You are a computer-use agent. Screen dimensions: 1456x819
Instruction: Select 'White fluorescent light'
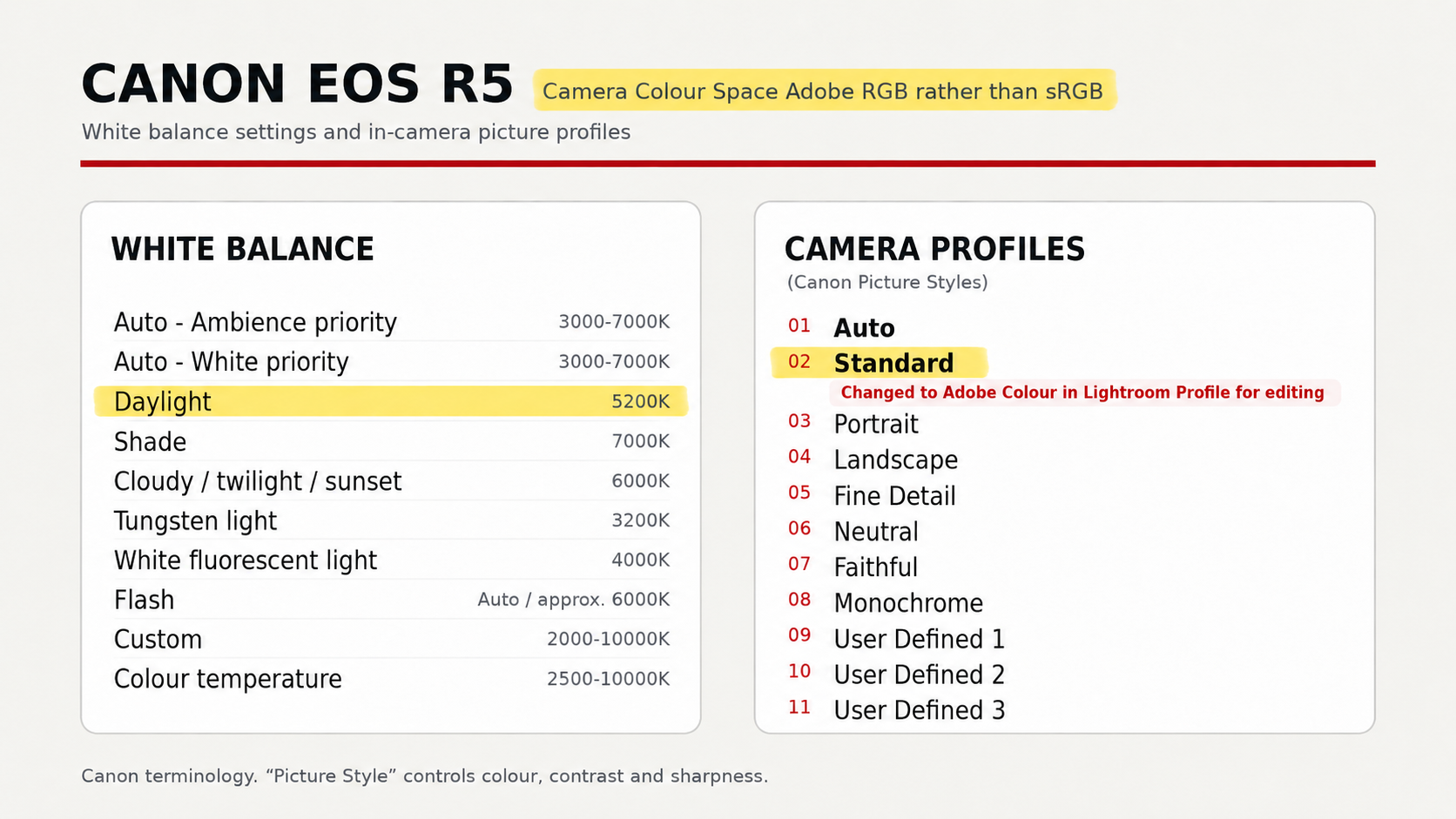(x=391, y=561)
